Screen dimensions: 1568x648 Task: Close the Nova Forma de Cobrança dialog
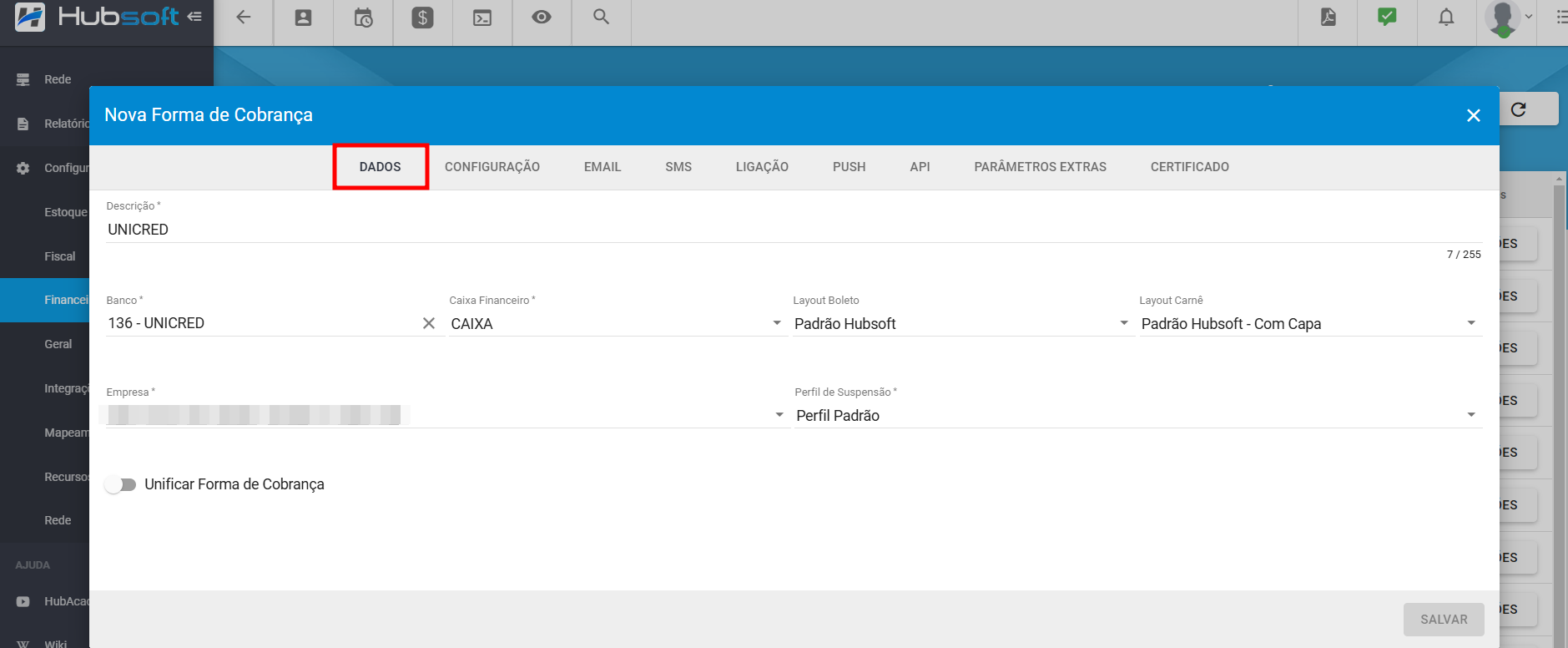tap(1474, 115)
